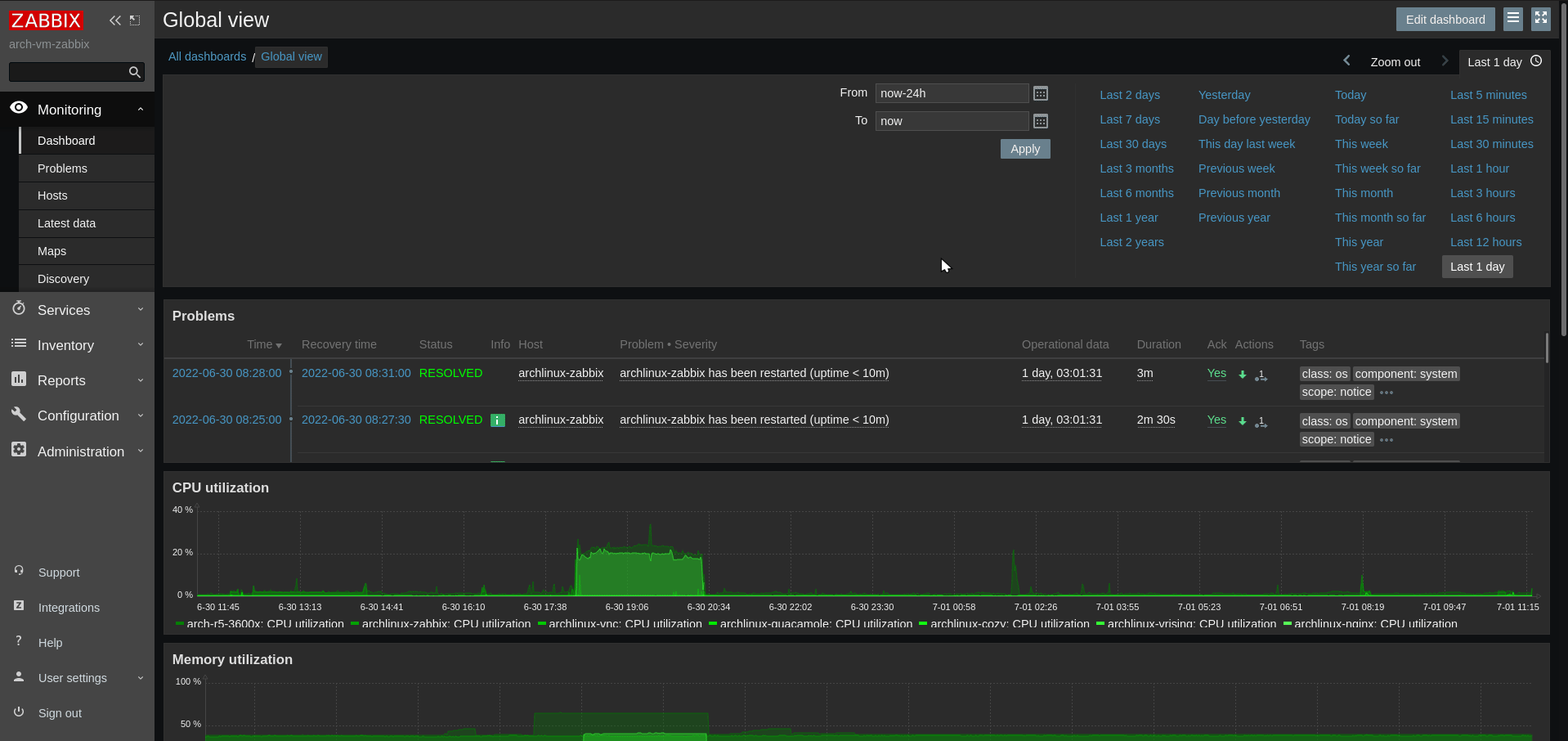Show more tags for 08:25:00 problem

coord(1387,440)
